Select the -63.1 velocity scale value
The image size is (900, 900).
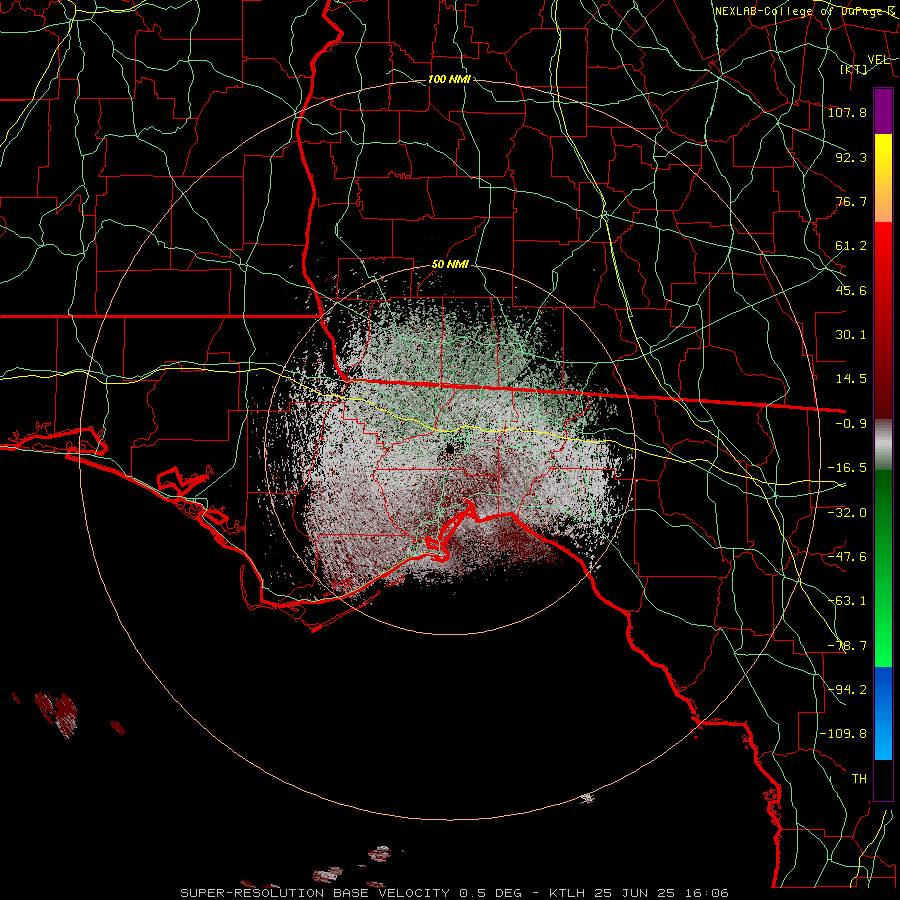coord(847,601)
